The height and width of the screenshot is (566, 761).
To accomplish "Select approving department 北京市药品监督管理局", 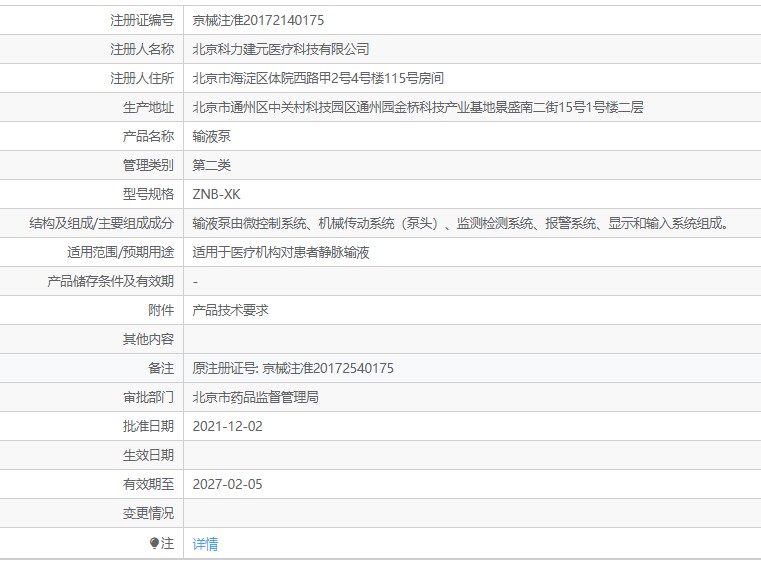I will (x=255, y=398).
